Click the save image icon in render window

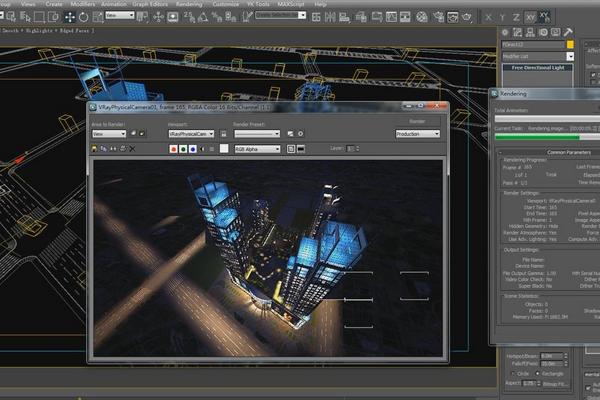(x=95, y=149)
